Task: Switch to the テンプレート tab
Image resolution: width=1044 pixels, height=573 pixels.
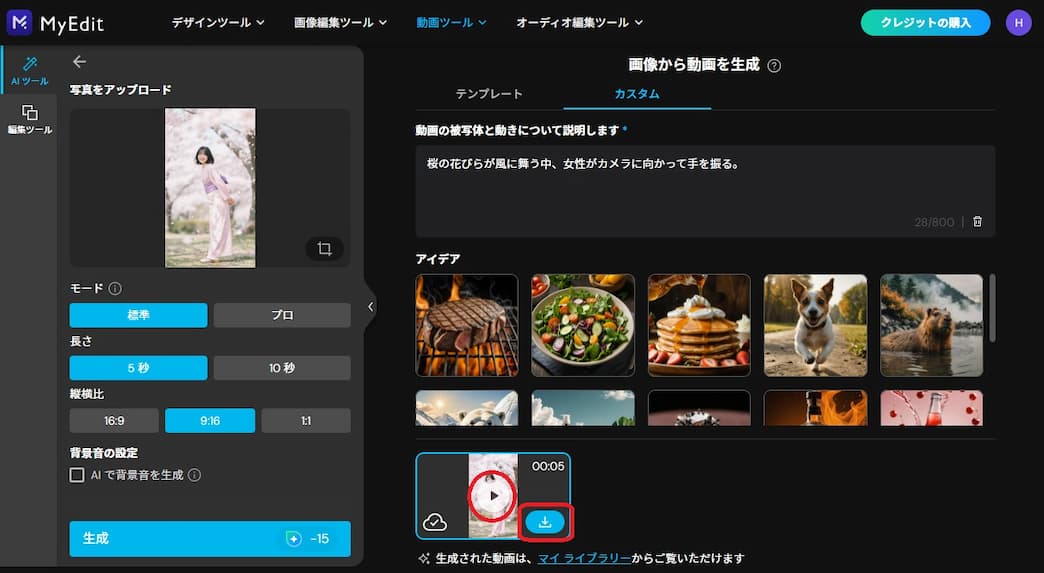Action: (x=489, y=94)
